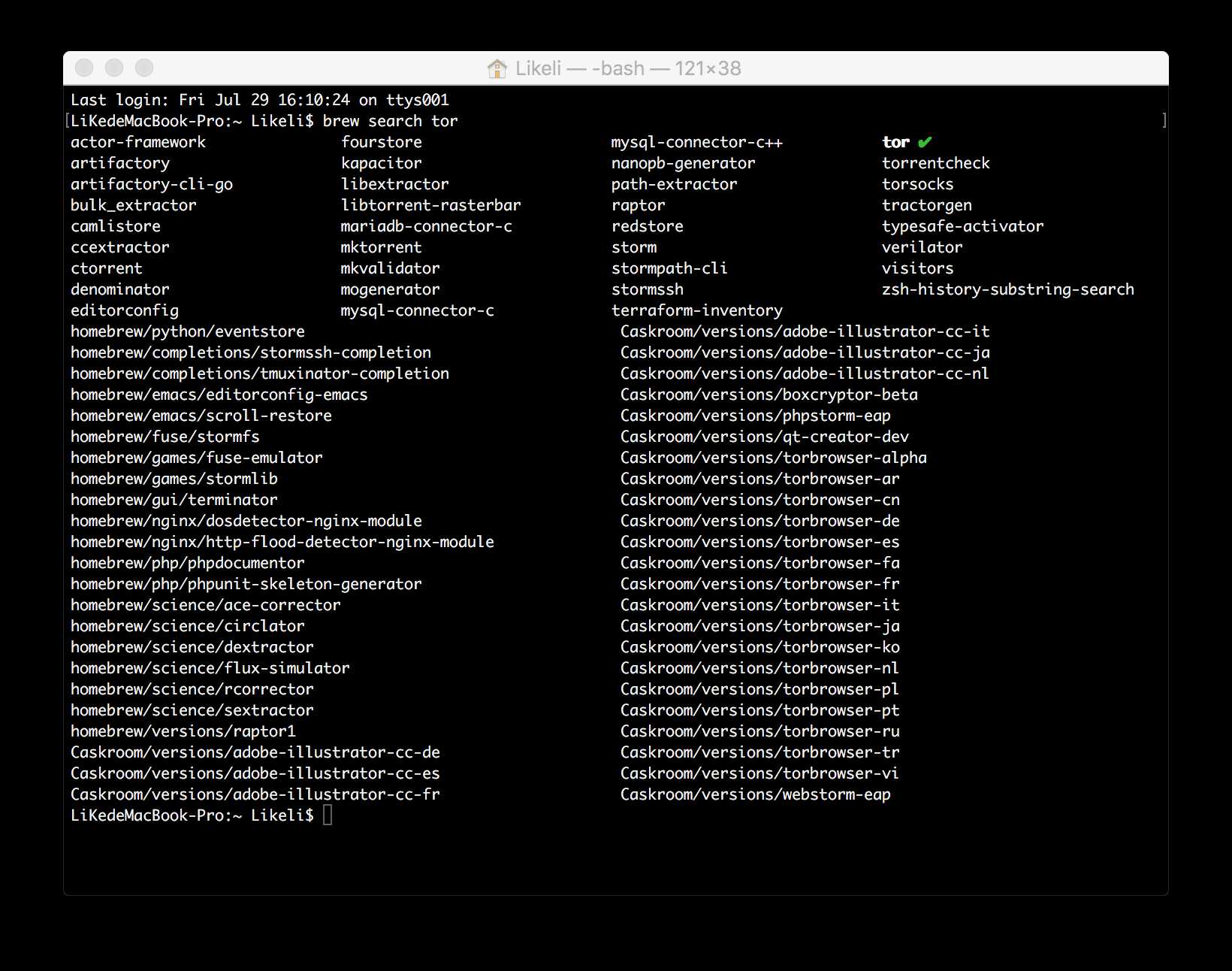This screenshot has width=1232, height=971.
Task: Click 'torsocks' in the results
Action: coord(918,184)
